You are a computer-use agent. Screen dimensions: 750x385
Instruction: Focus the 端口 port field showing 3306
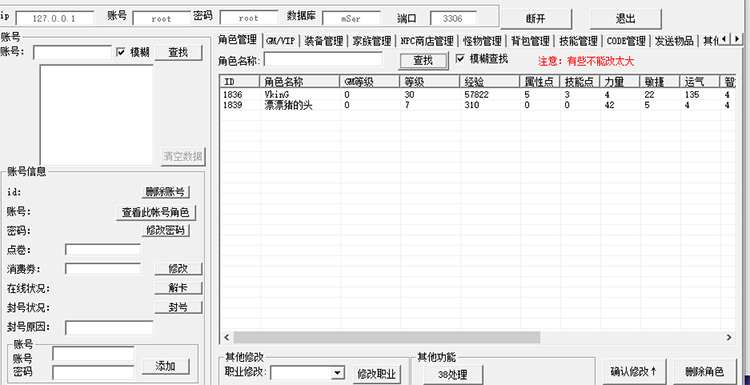pos(453,19)
